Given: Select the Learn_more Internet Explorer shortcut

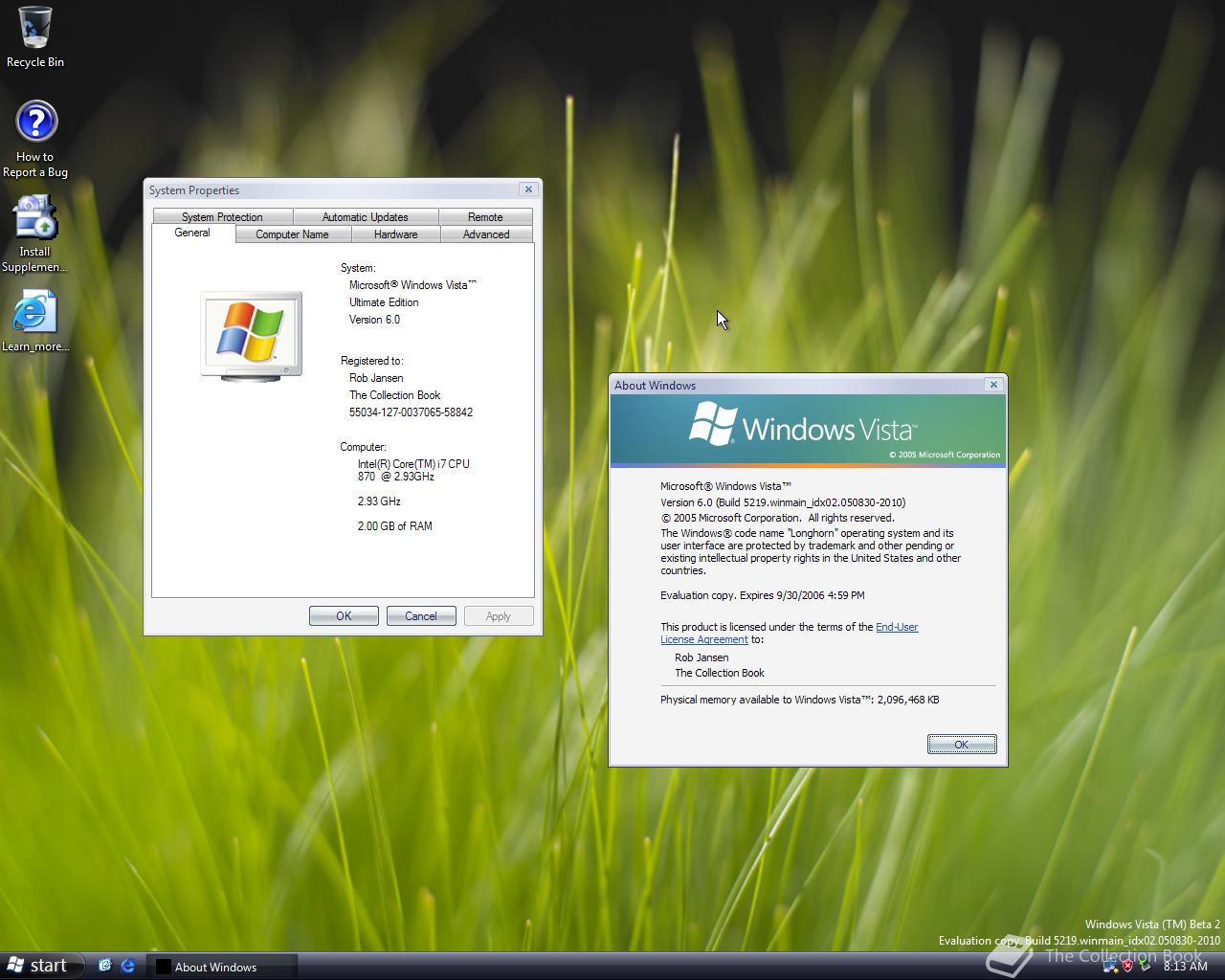Looking at the screenshot, I should [x=35, y=321].
